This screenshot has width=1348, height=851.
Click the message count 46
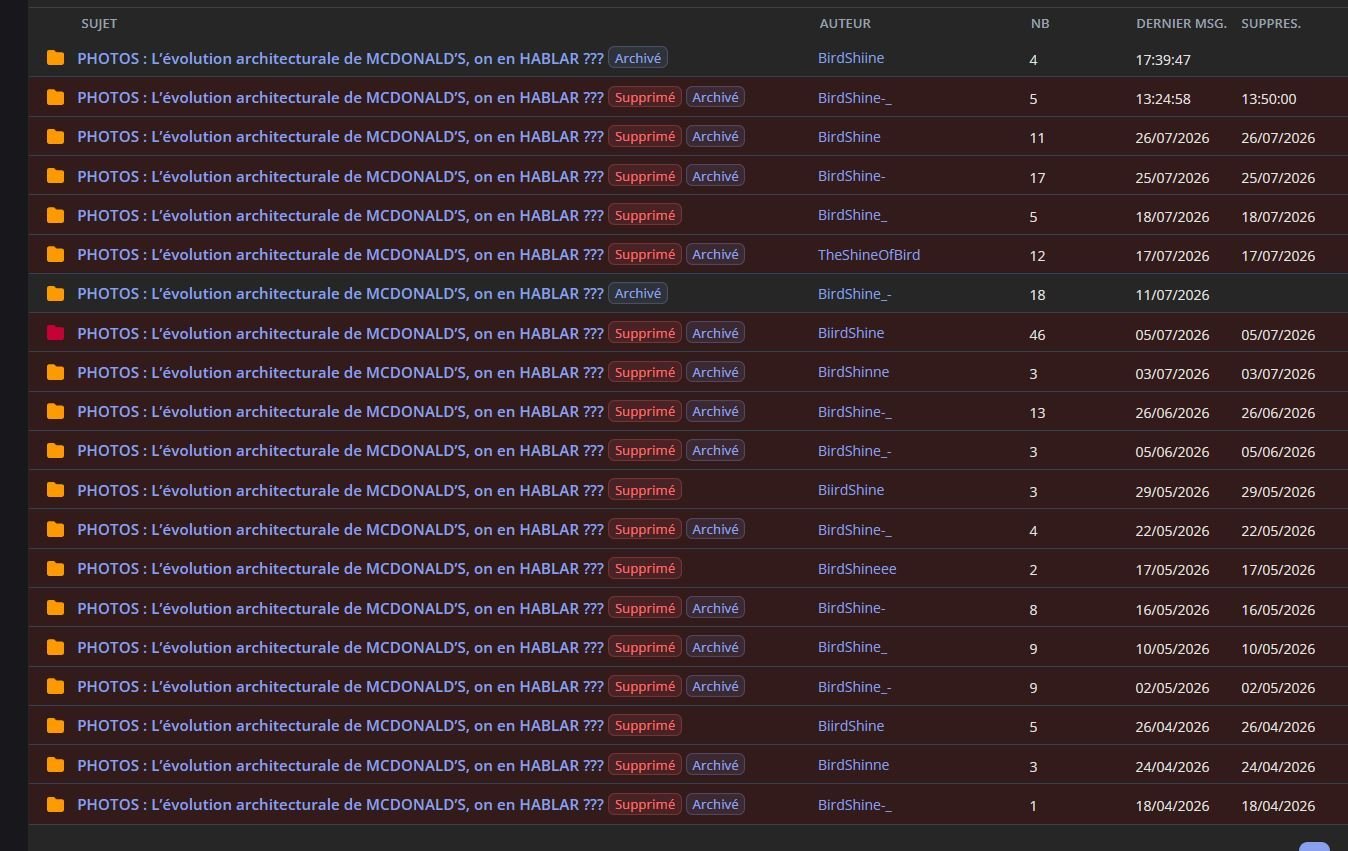[1037, 335]
